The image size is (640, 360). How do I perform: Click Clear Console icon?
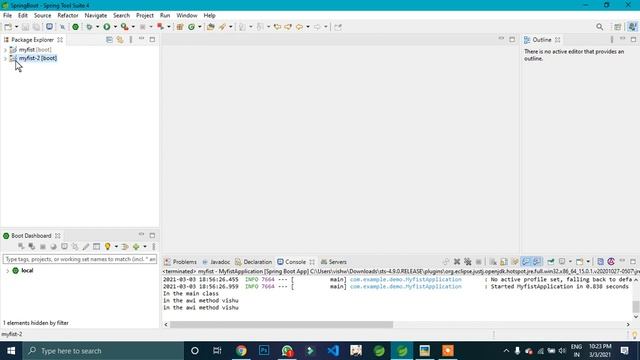pyautogui.click(x=493, y=262)
